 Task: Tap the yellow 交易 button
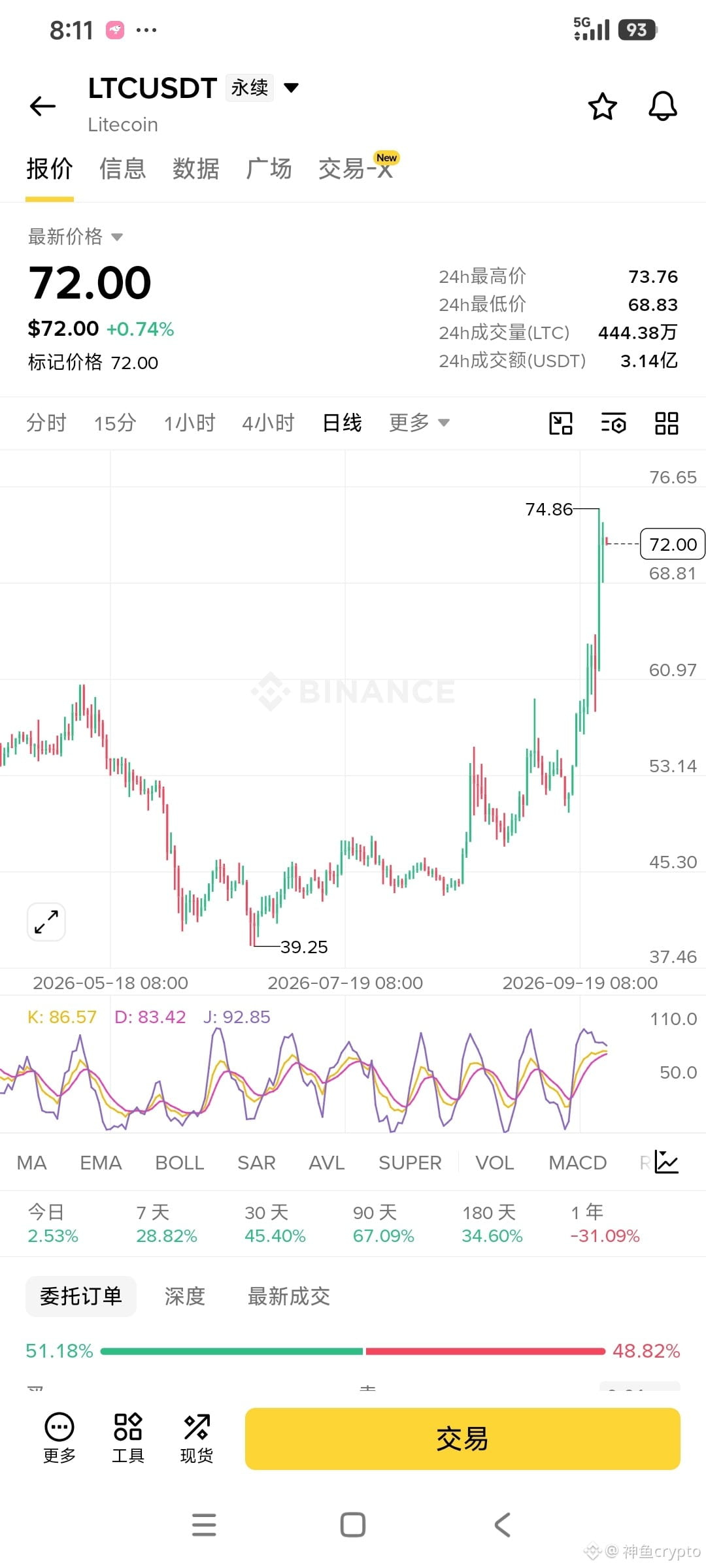point(462,1439)
